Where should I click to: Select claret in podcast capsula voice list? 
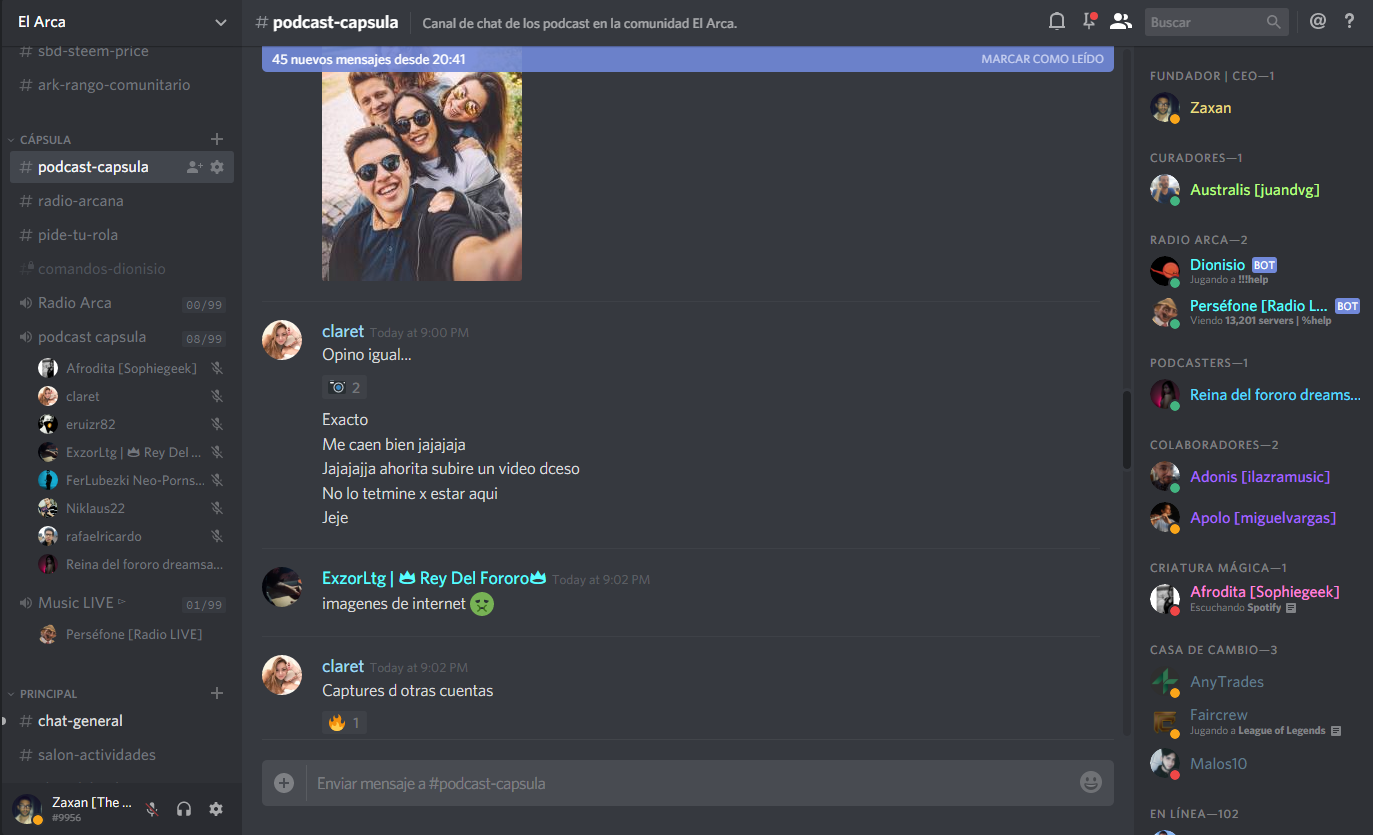[131, 396]
